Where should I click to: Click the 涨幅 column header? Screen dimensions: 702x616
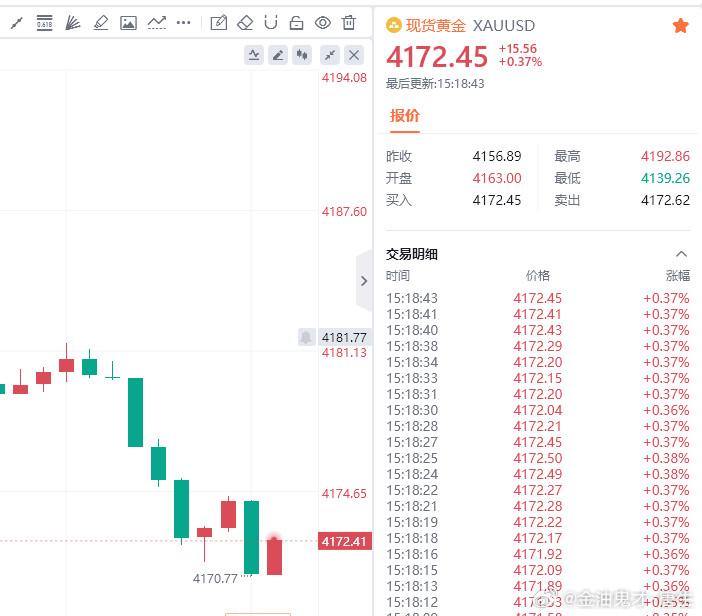(678, 275)
